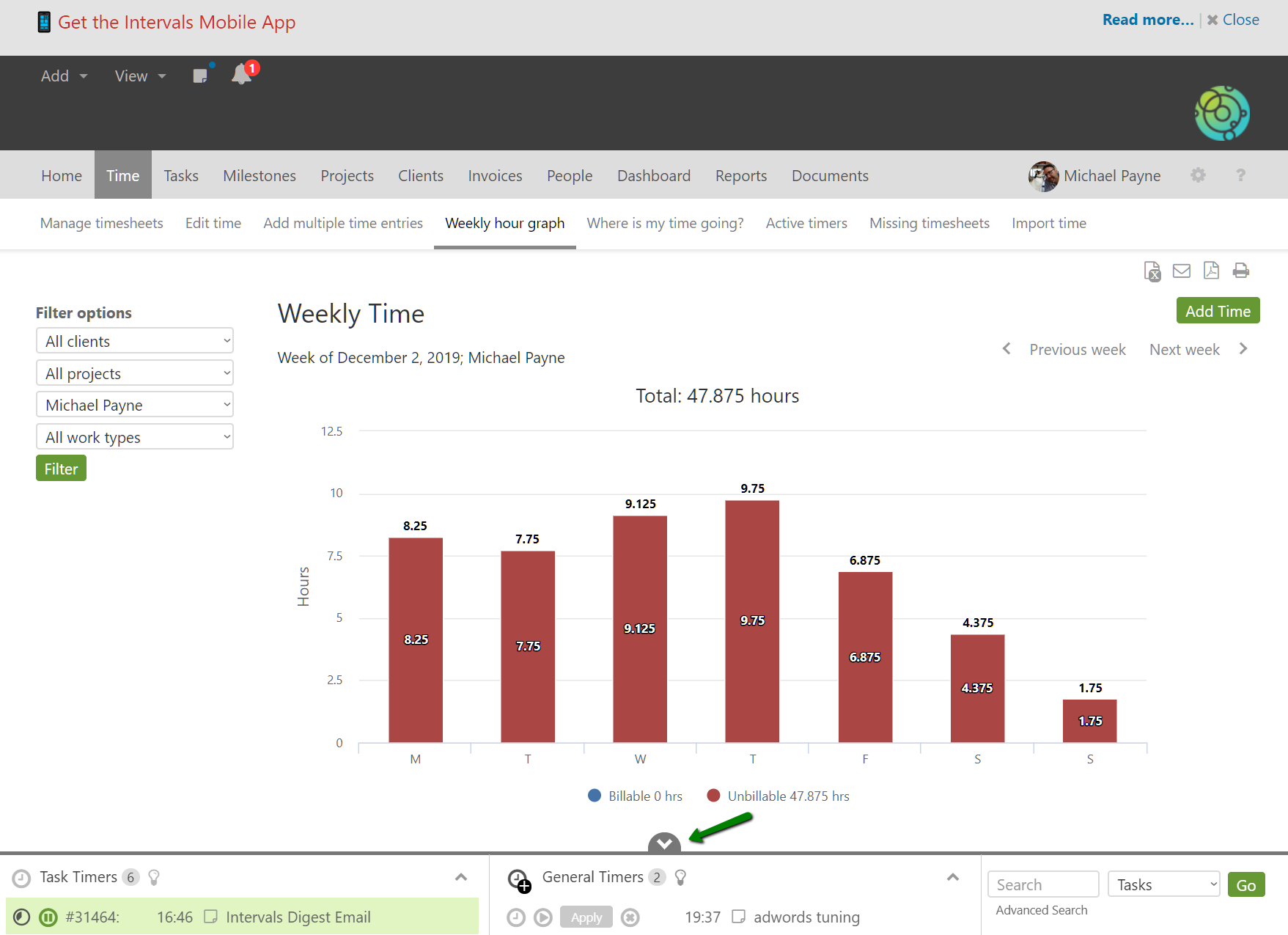Print the weekly hour graph

[1240, 271]
